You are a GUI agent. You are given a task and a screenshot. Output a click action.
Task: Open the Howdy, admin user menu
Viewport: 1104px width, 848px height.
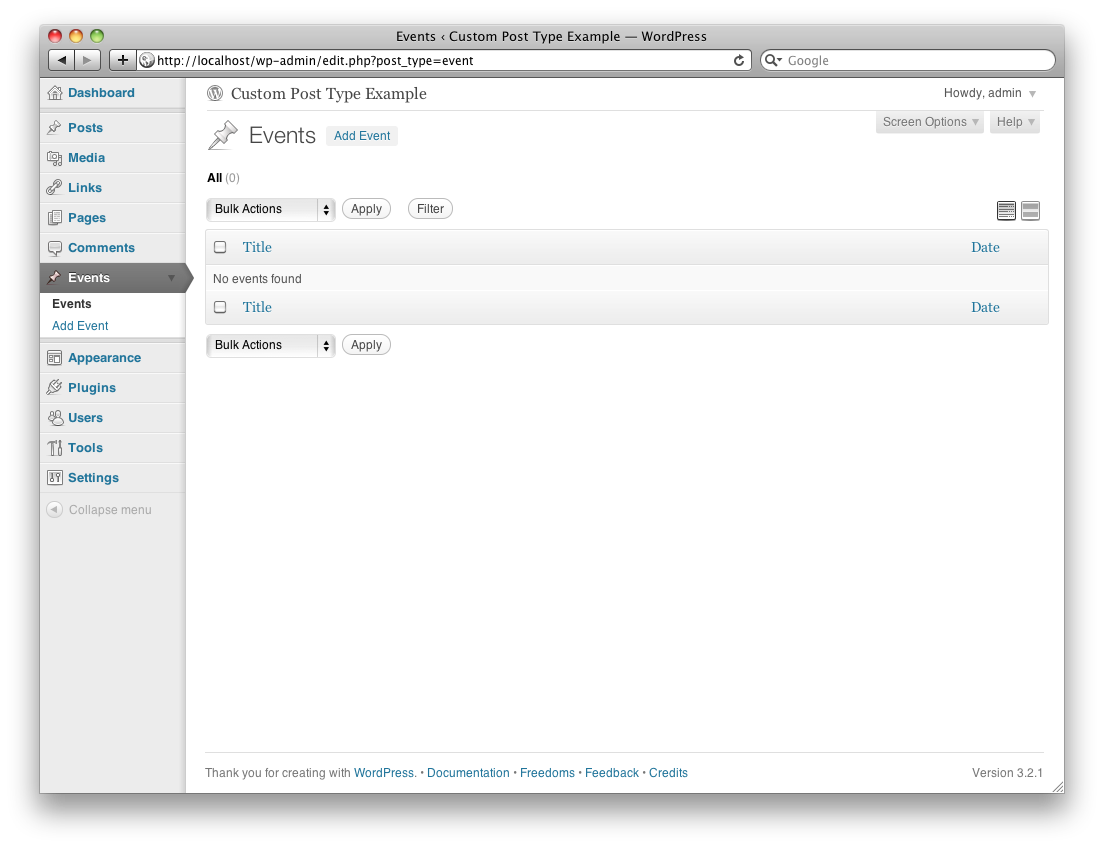[x=989, y=93]
